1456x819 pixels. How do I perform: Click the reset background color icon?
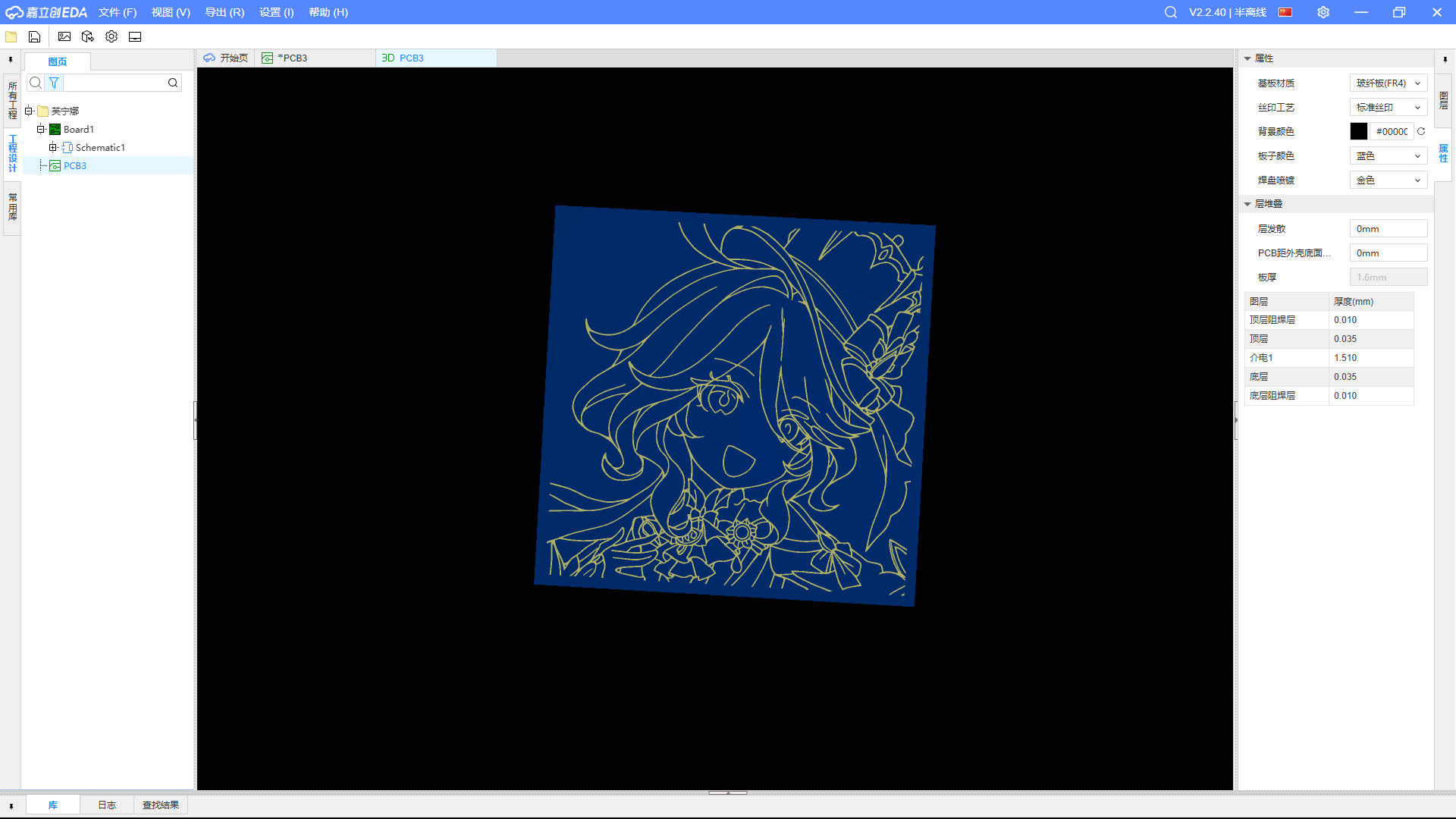click(1421, 131)
